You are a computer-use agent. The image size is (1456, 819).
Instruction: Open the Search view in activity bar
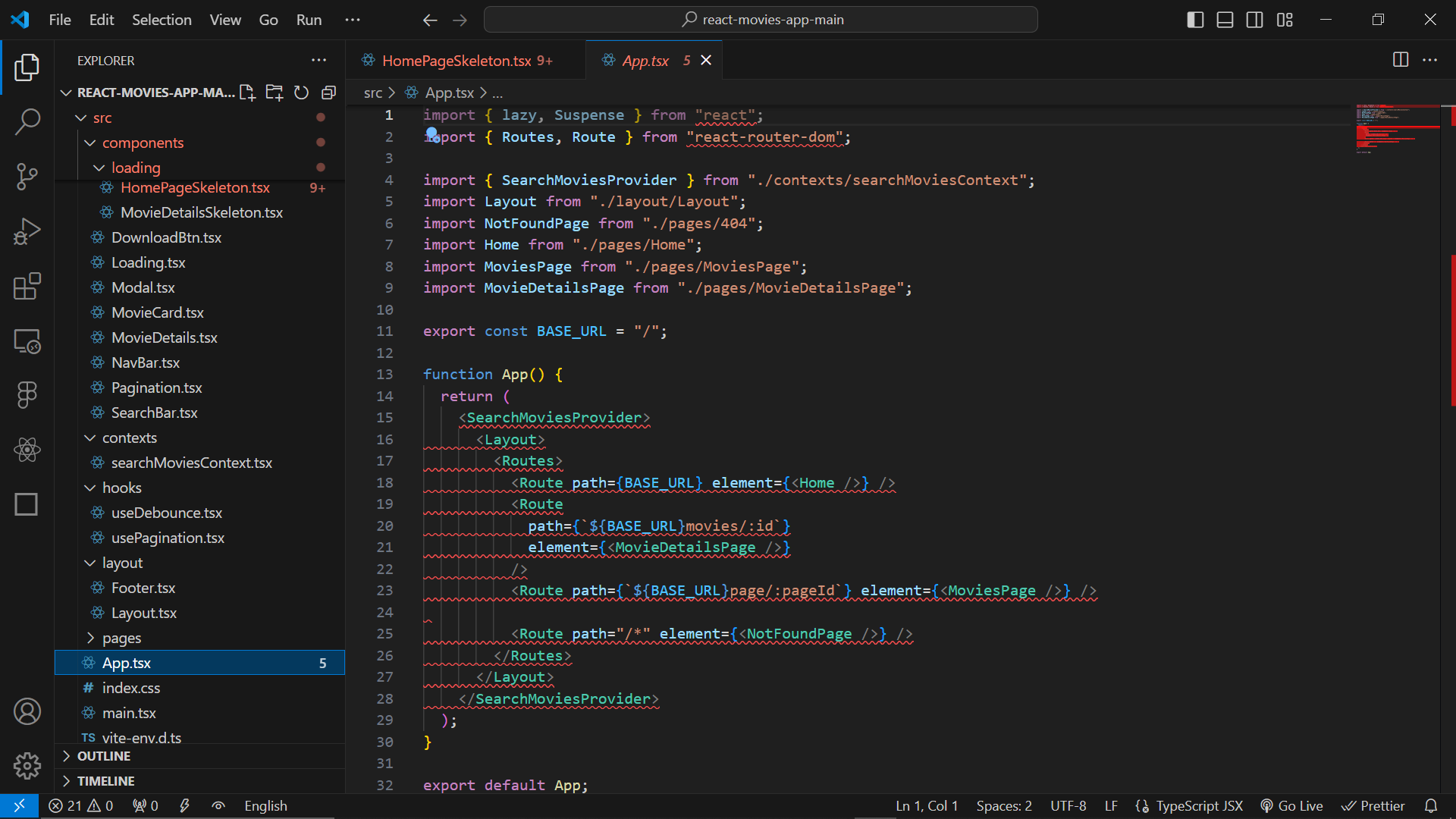pos(27,121)
